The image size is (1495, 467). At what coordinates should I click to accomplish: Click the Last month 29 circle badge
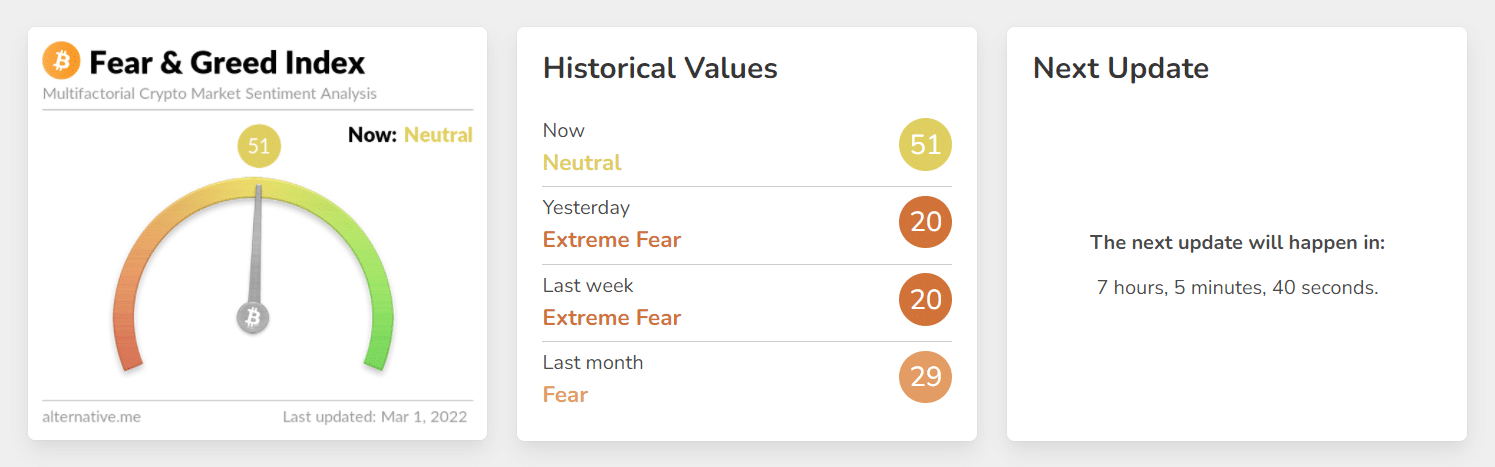[x=926, y=377]
